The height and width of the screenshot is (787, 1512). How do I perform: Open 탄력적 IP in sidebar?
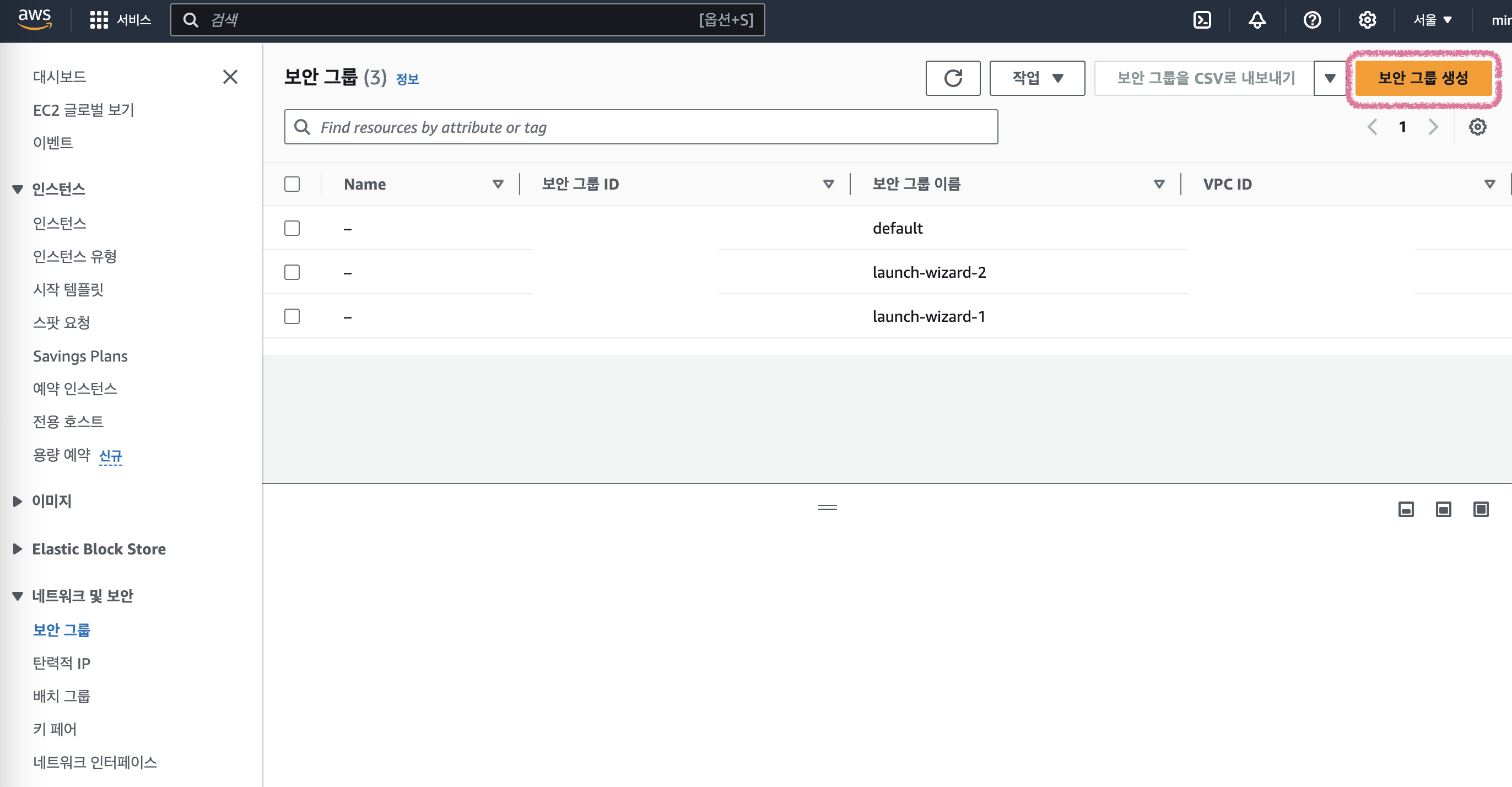coord(62,663)
